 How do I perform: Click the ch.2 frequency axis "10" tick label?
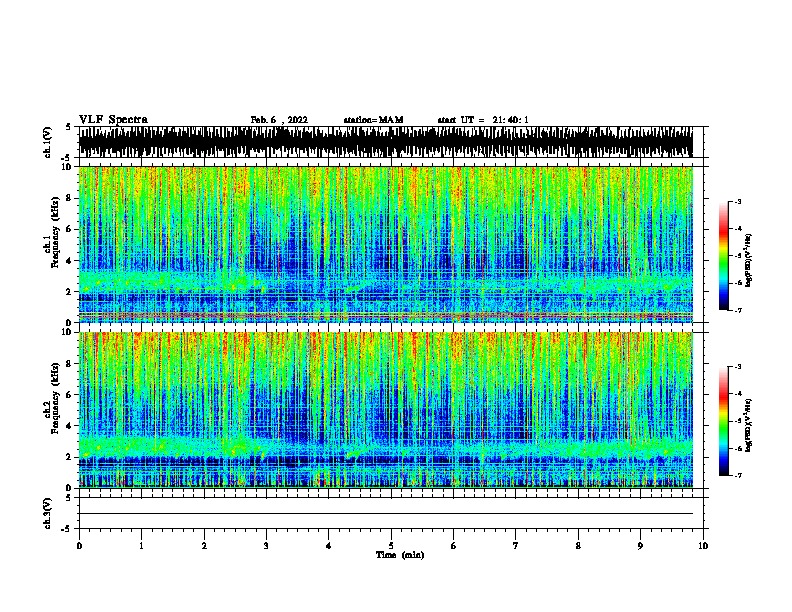[67, 332]
